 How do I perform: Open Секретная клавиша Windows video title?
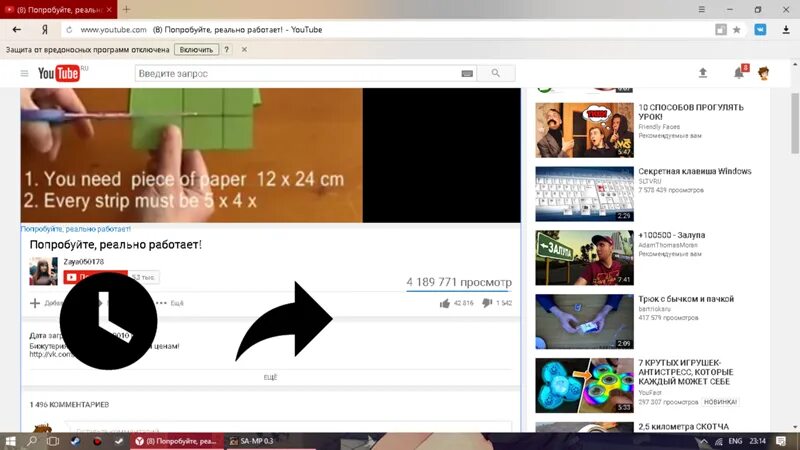click(695, 171)
